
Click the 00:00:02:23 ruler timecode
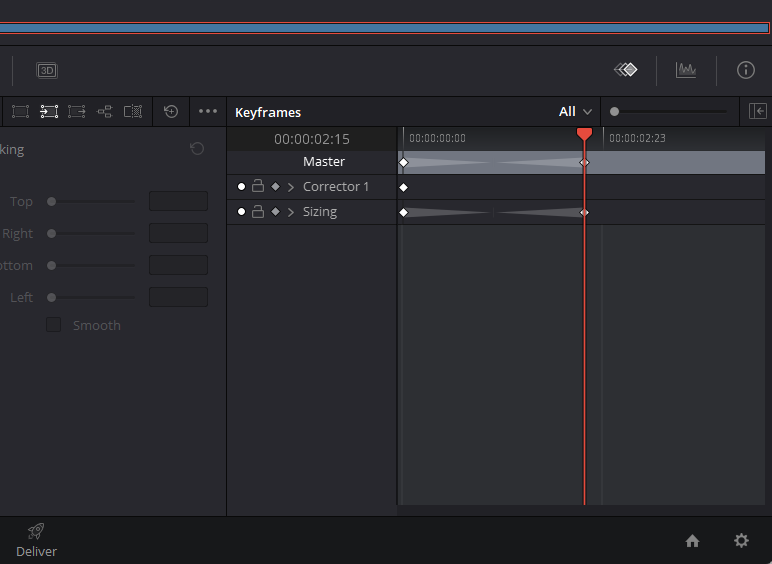pyautogui.click(x=637, y=138)
